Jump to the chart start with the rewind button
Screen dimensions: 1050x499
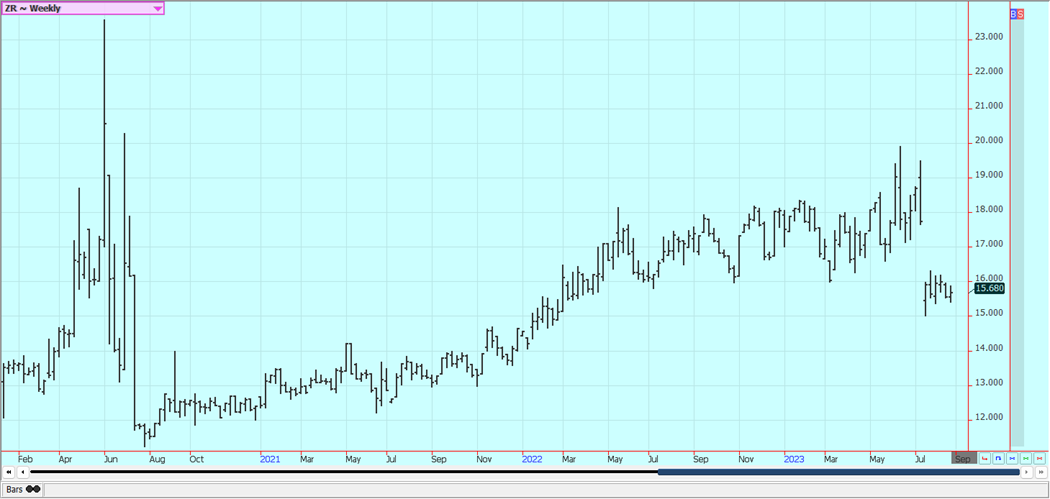point(9,472)
